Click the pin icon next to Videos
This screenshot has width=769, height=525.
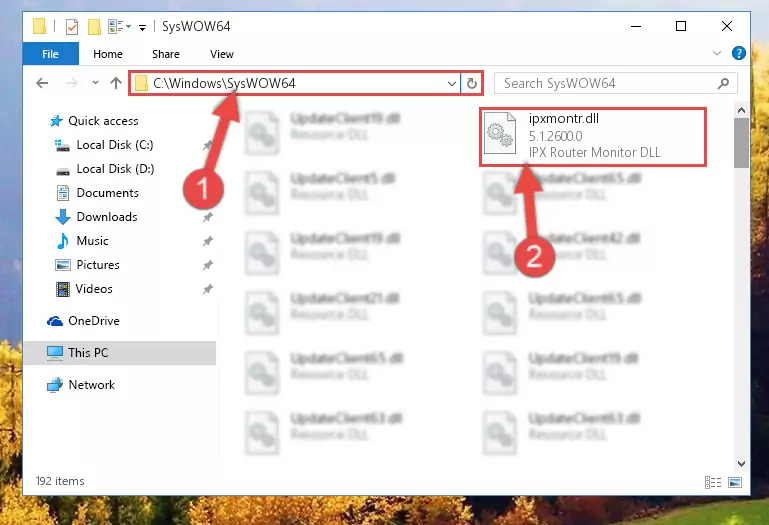pos(208,289)
